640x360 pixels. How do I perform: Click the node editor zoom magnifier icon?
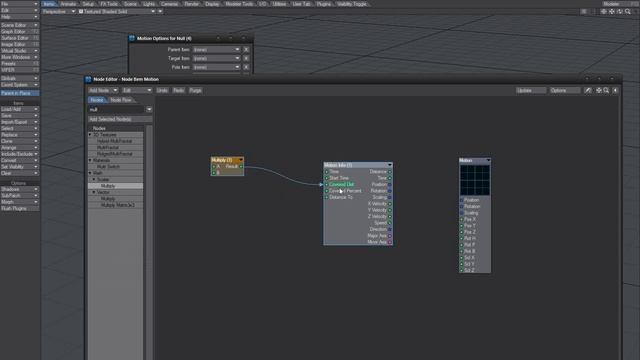(607, 90)
